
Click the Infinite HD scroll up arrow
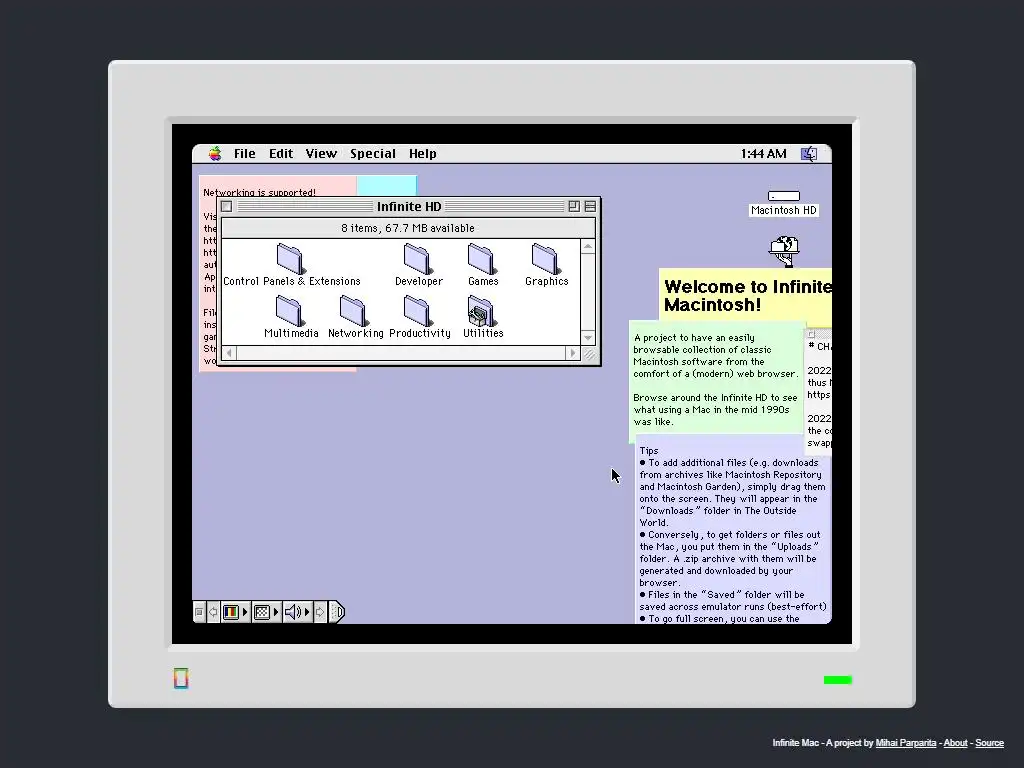click(588, 247)
